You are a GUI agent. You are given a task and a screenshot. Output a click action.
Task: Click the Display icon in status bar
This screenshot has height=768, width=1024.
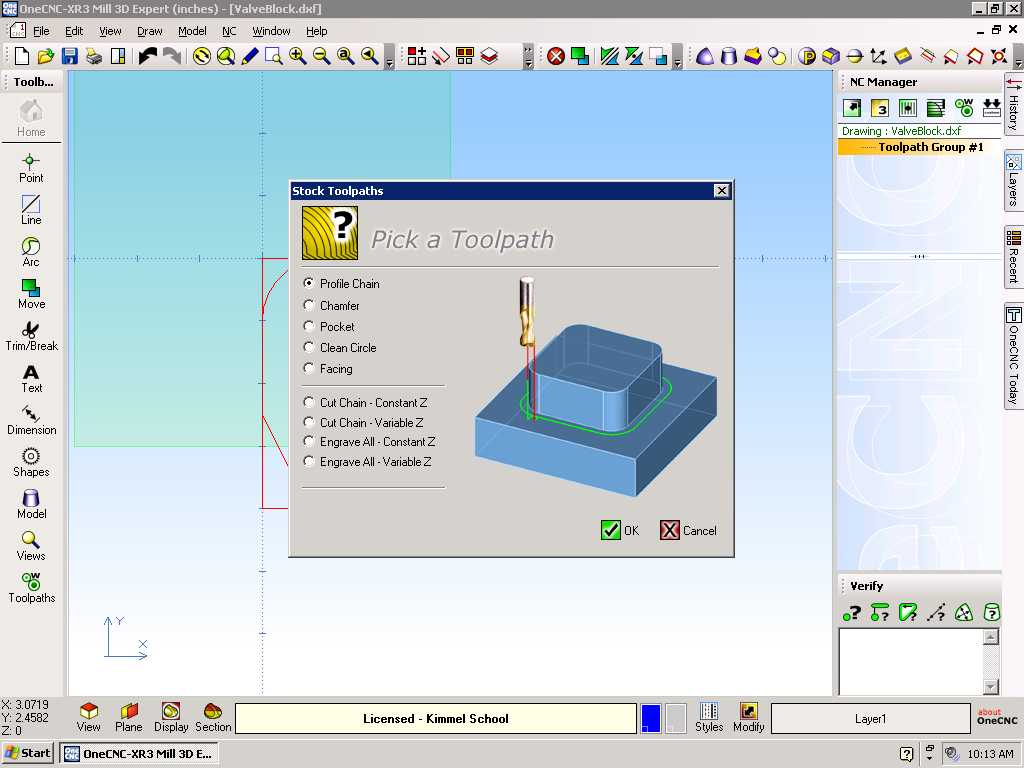171,718
